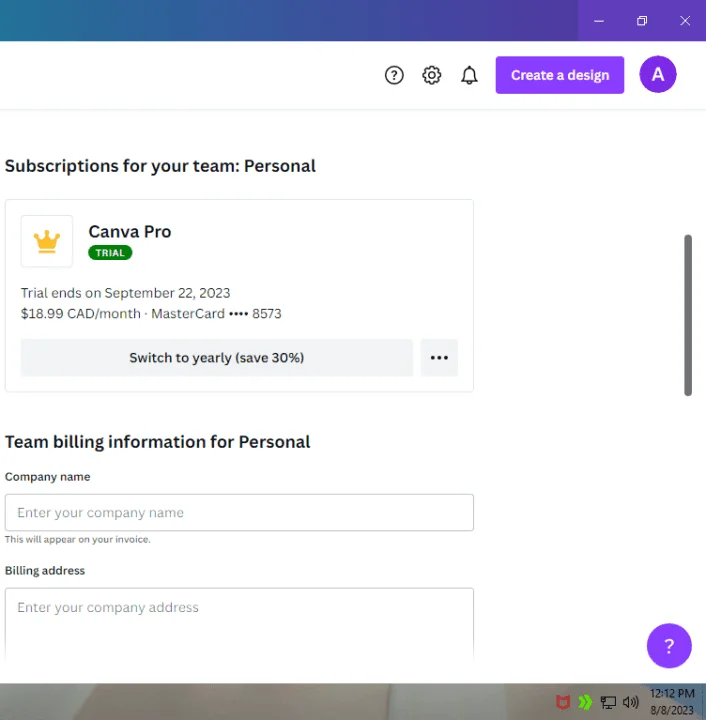Viewport: 706px width, 720px height.
Task: Click heading 'Subscriptions for your team: Personal'
Action: 160,166
